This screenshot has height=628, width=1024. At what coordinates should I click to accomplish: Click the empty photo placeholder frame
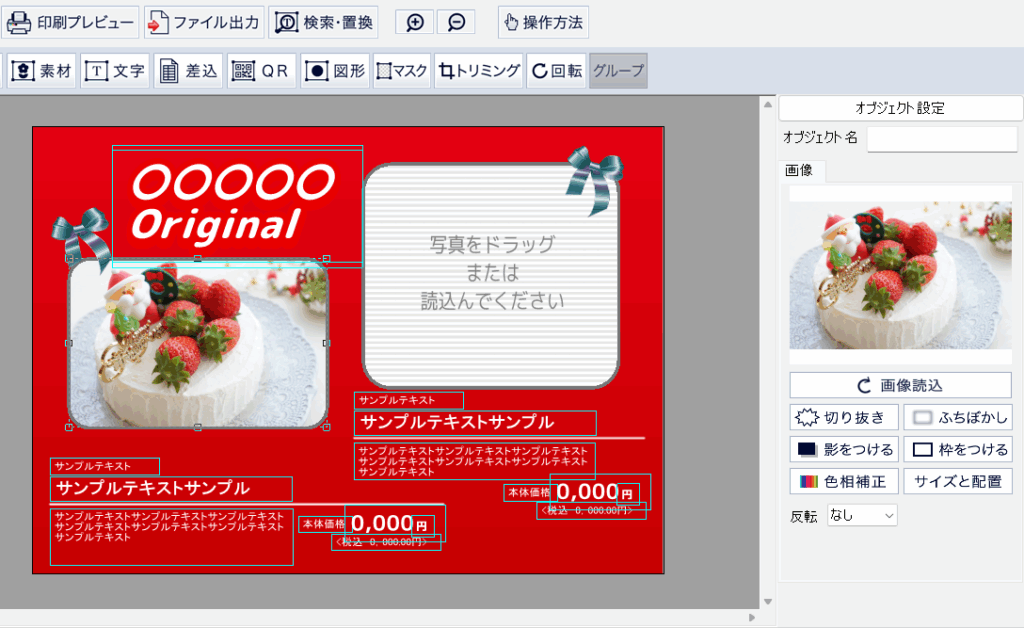click(x=490, y=275)
